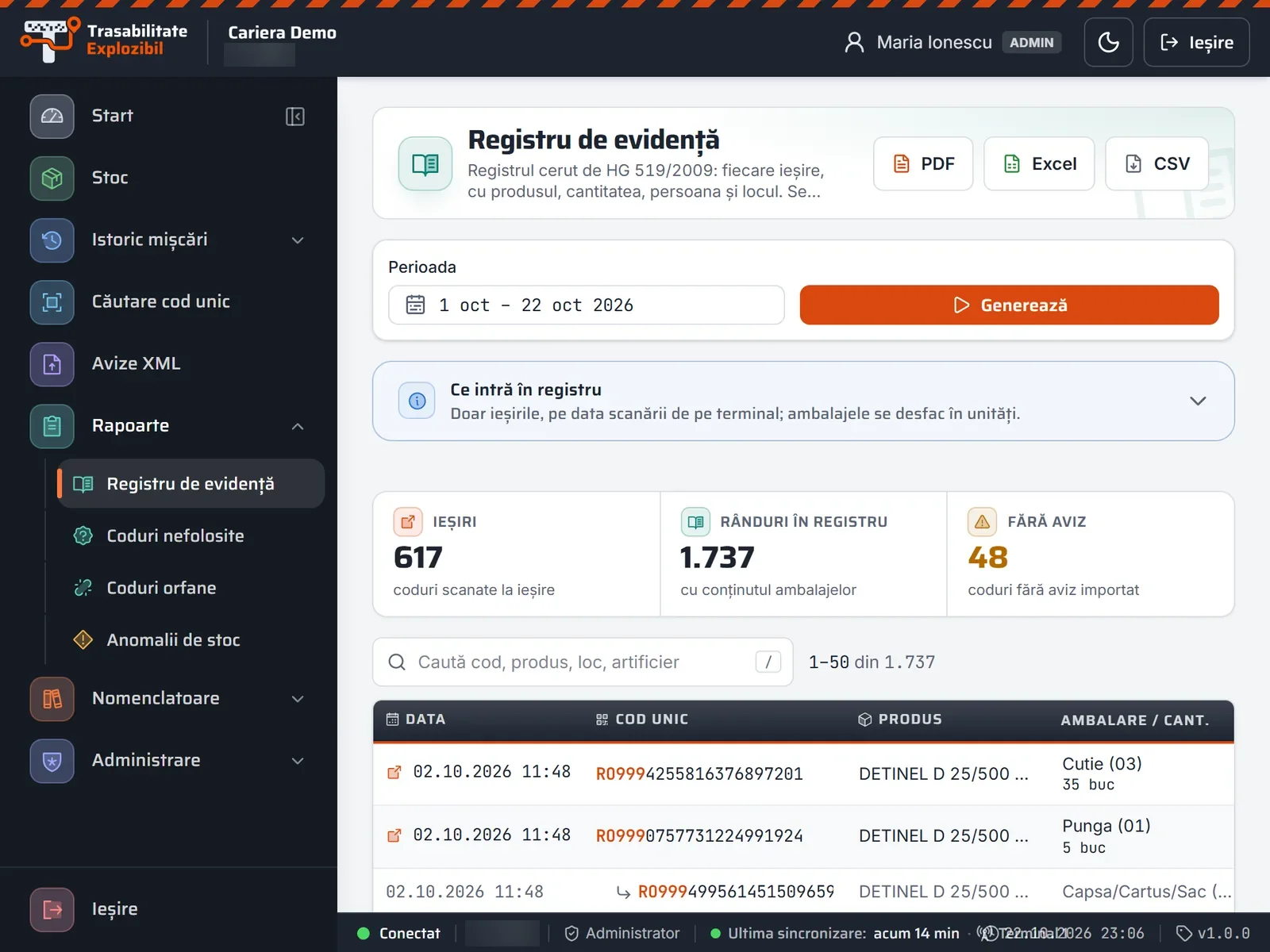Toggle dark mode with moon icon
The width and height of the screenshot is (1270, 952).
tap(1108, 42)
